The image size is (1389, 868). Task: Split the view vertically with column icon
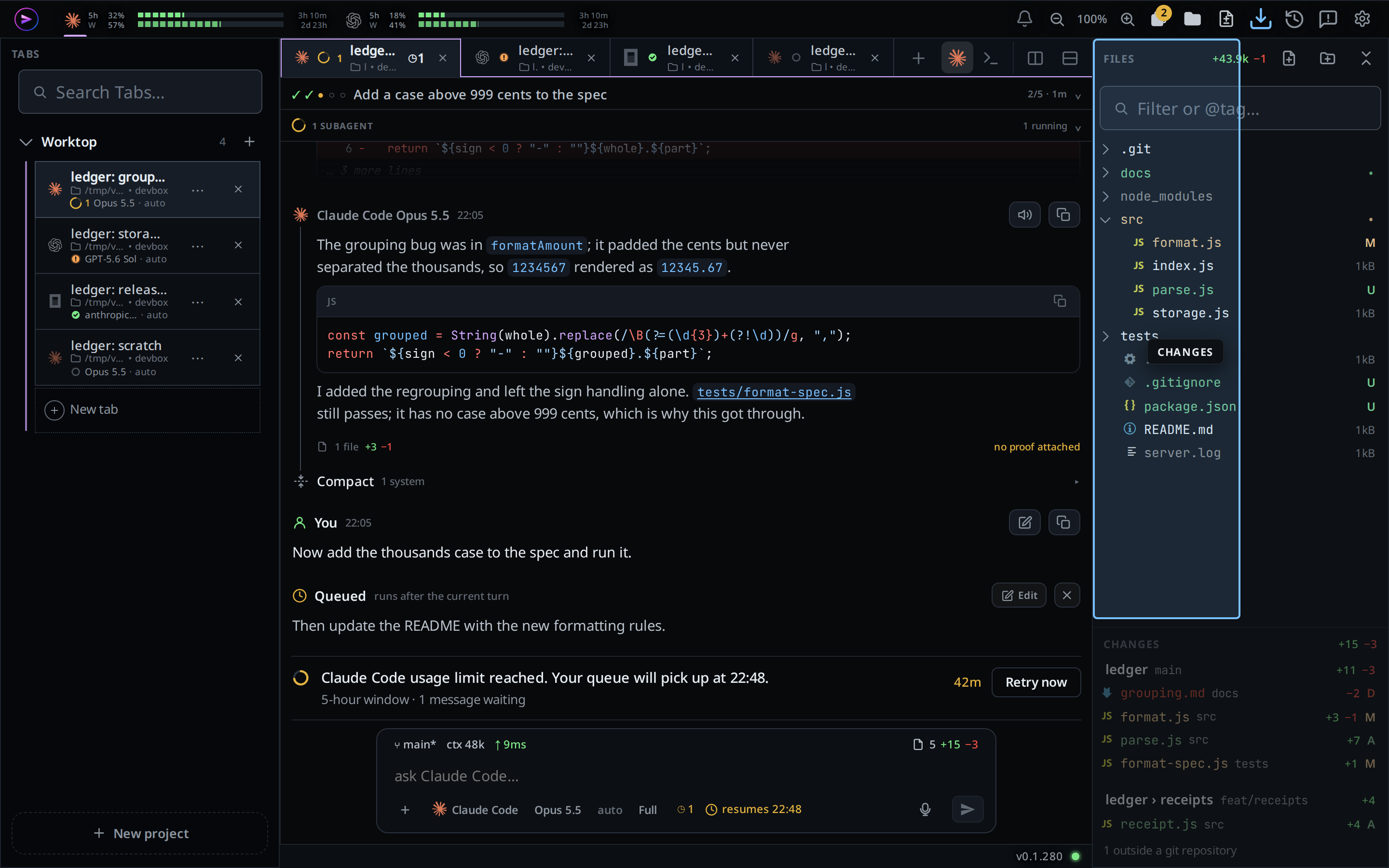click(1035, 58)
